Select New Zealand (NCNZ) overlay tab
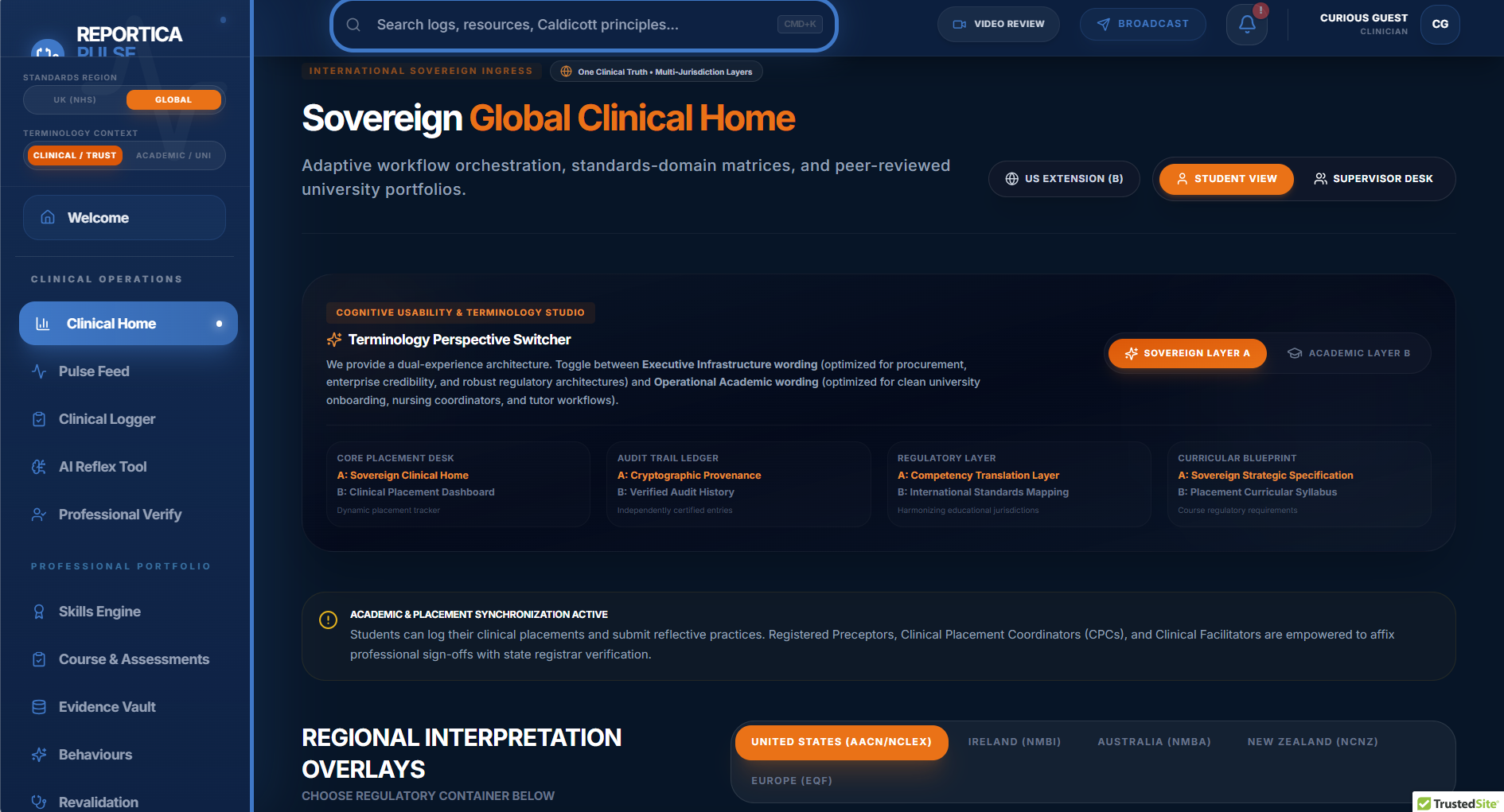The height and width of the screenshot is (812, 1504). coord(1312,742)
